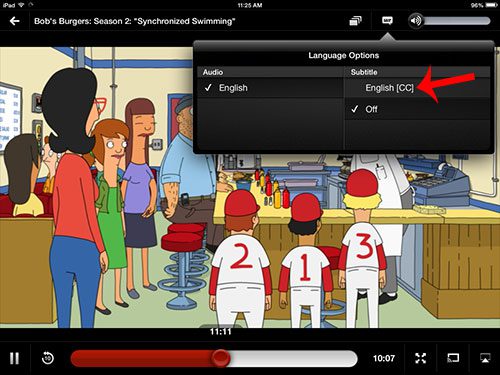
Task: Click the remaining time 10:07 label
Action: coord(384,358)
